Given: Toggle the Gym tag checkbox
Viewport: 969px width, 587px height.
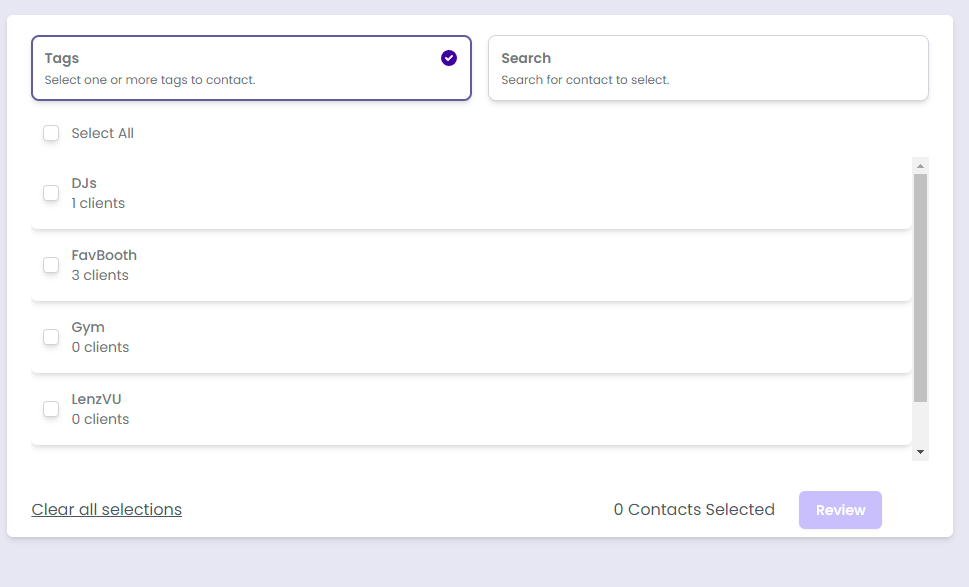Looking at the screenshot, I should (x=51, y=337).
